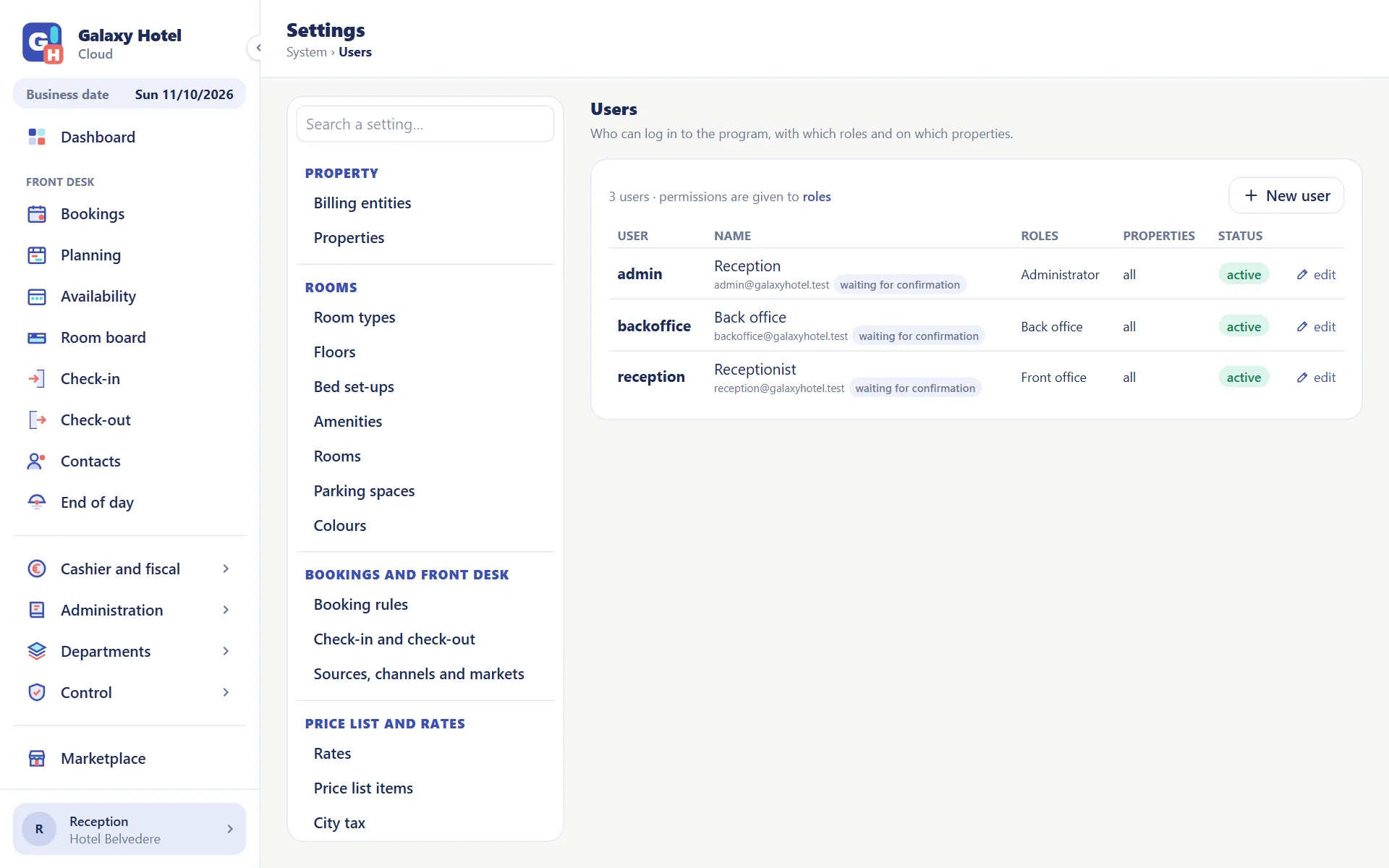Click the Galaxy Hotel logo icon
Screen dimensions: 1389x868
pos(43,43)
